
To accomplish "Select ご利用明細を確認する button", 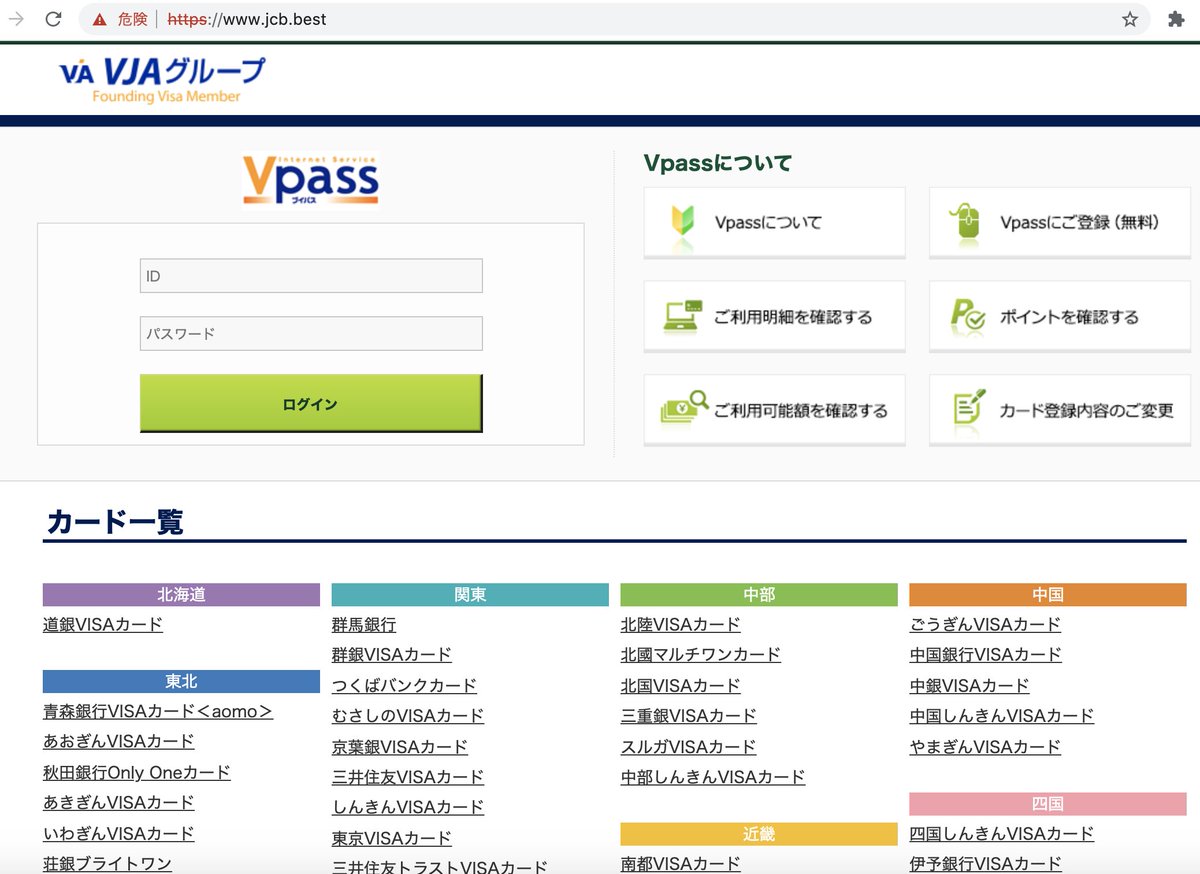I will pos(774,316).
